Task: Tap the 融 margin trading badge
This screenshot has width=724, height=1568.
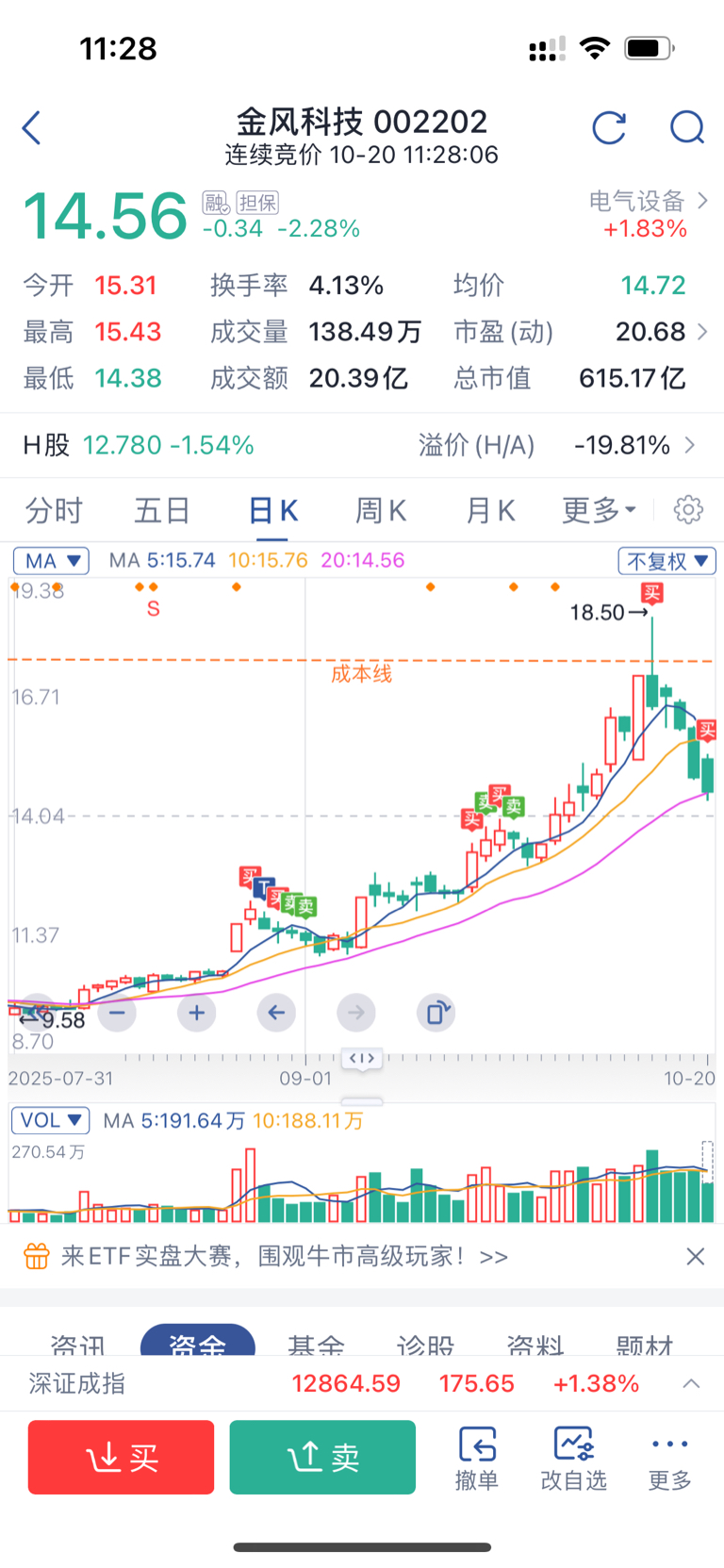Action: pyautogui.click(x=215, y=203)
